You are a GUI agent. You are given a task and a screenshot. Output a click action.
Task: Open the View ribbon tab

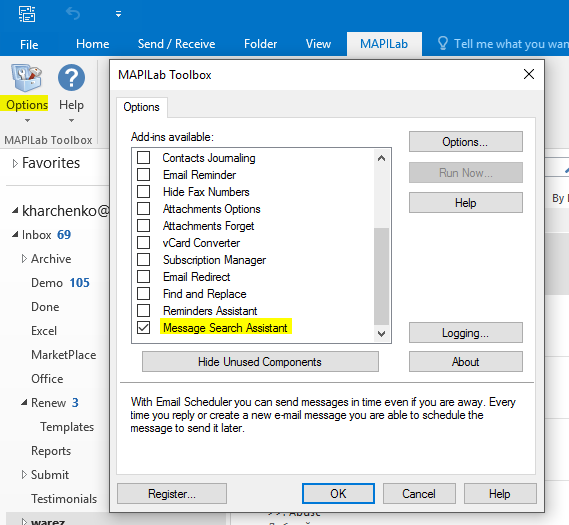coord(318,44)
